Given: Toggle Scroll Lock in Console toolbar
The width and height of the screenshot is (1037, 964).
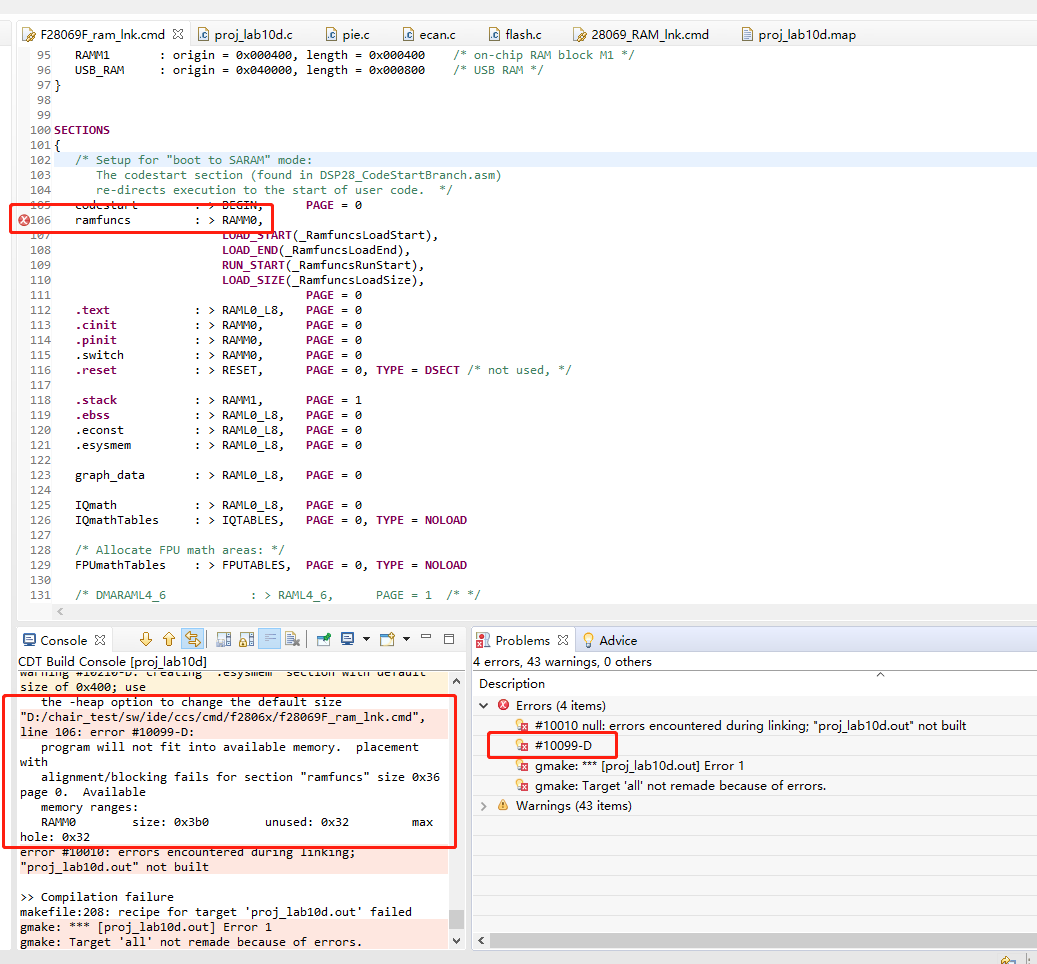Looking at the screenshot, I should (x=245, y=640).
